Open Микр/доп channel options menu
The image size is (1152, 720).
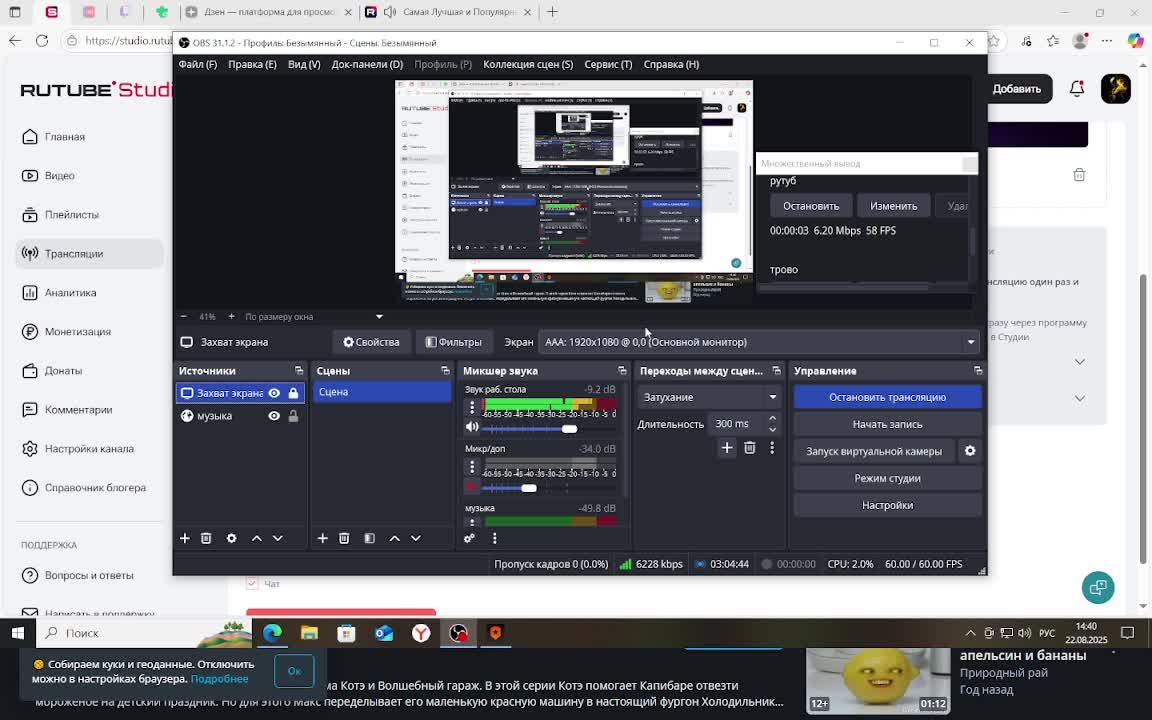click(472, 467)
